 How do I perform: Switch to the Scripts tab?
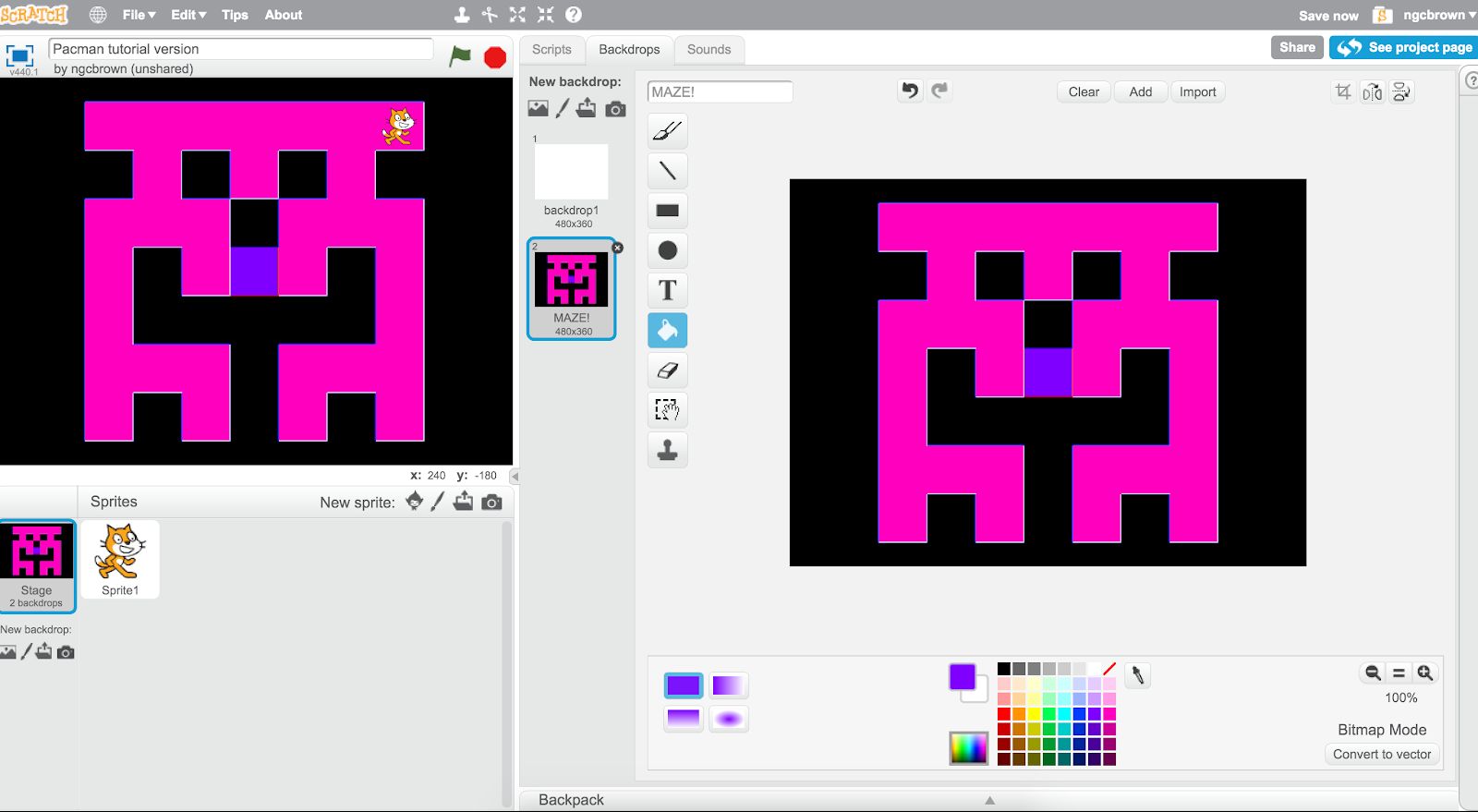click(551, 50)
